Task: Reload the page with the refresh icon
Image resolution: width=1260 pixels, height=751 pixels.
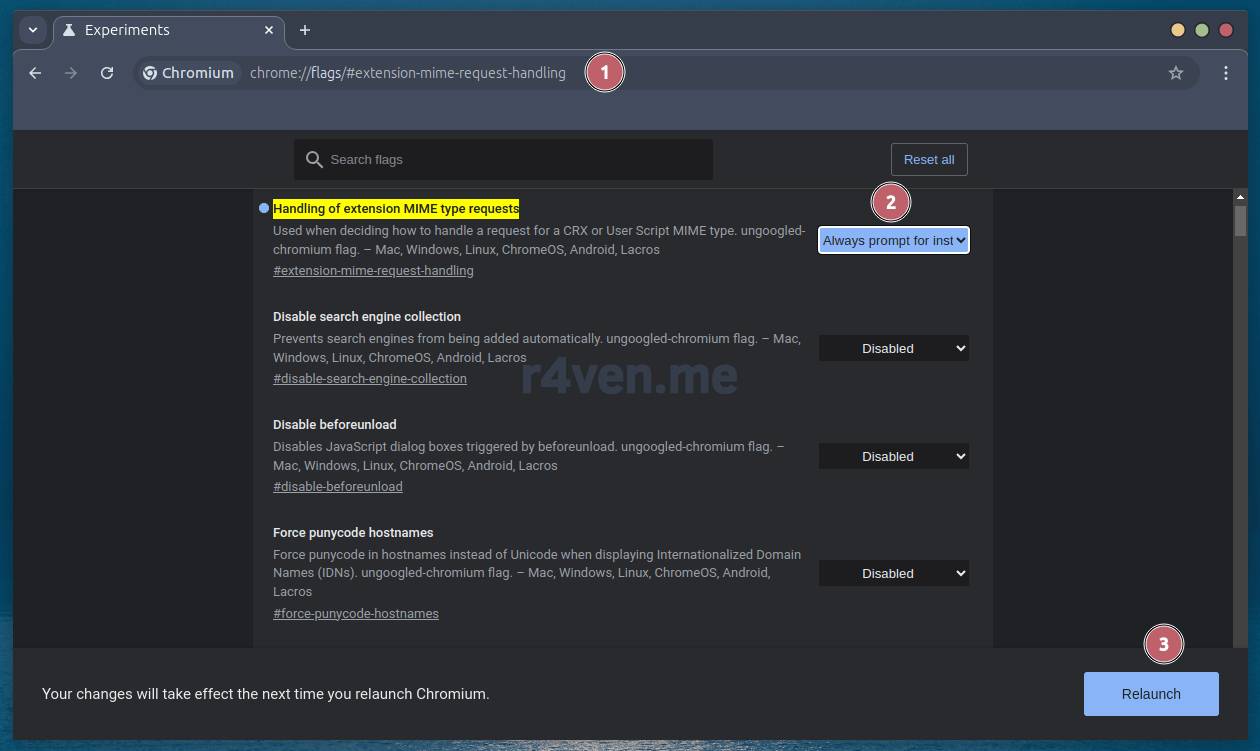Action: pyautogui.click(x=107, y=73)
